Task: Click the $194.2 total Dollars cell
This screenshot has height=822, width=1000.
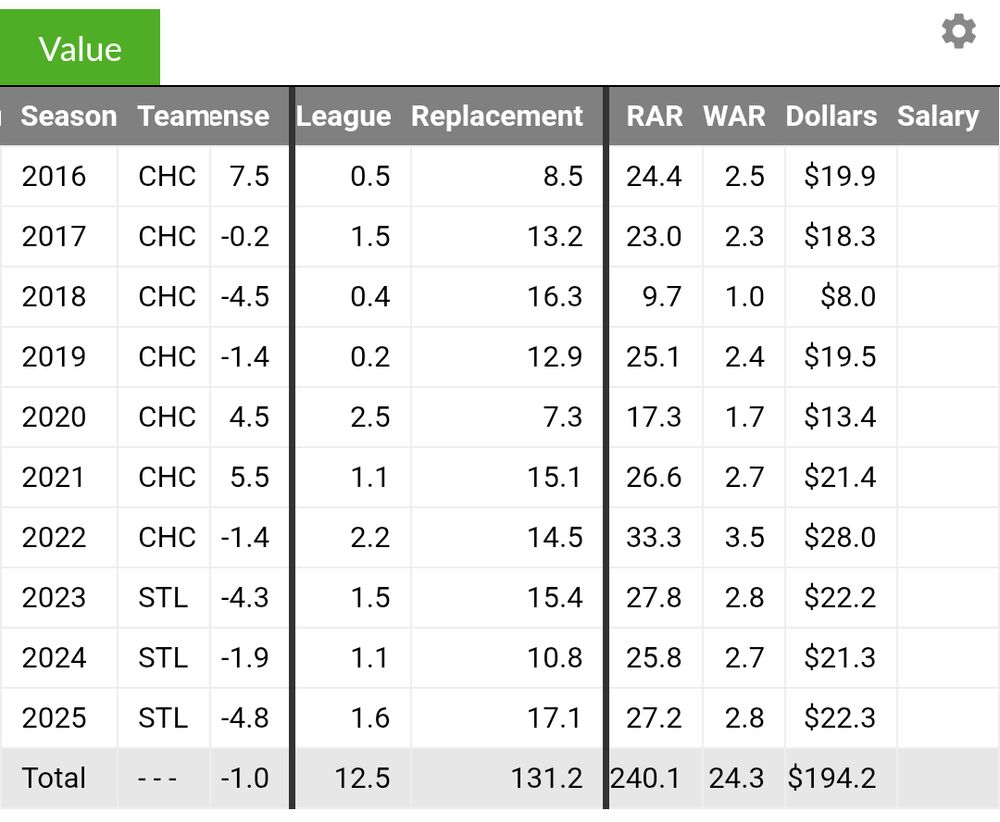Action: tap(832, 778)
